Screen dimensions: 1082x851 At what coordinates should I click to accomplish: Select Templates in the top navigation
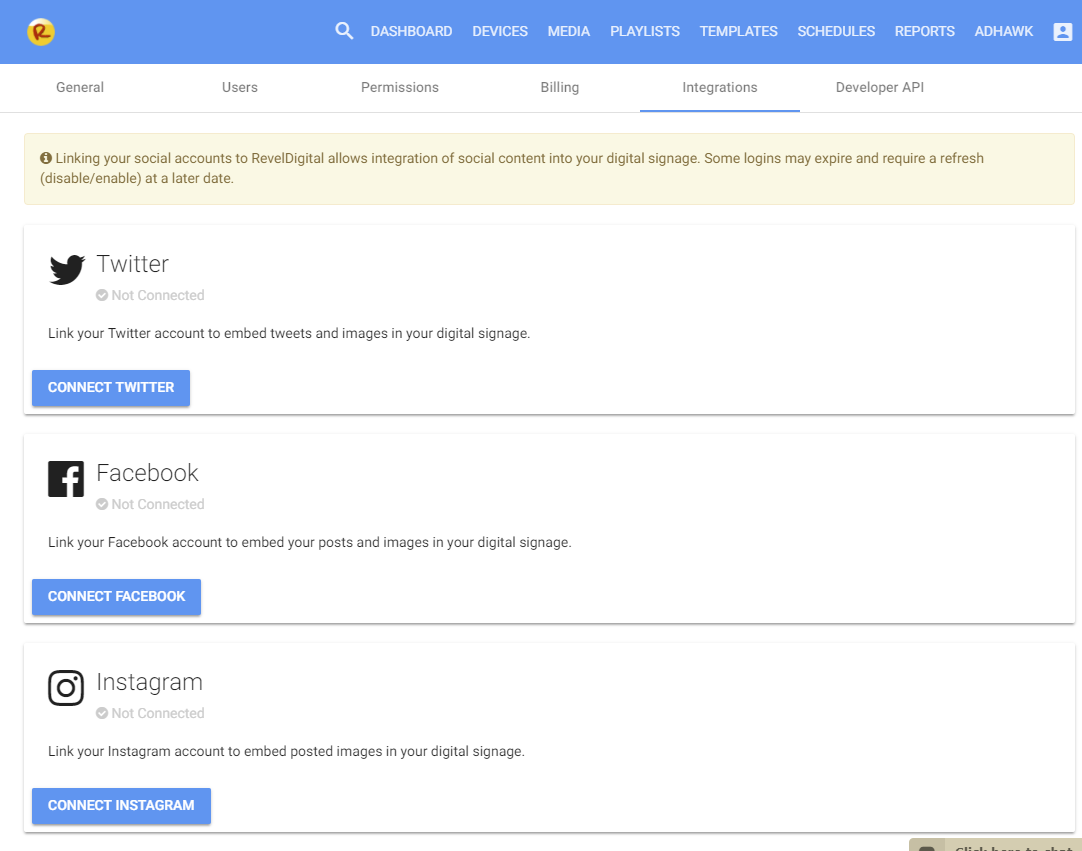point(739,32)
